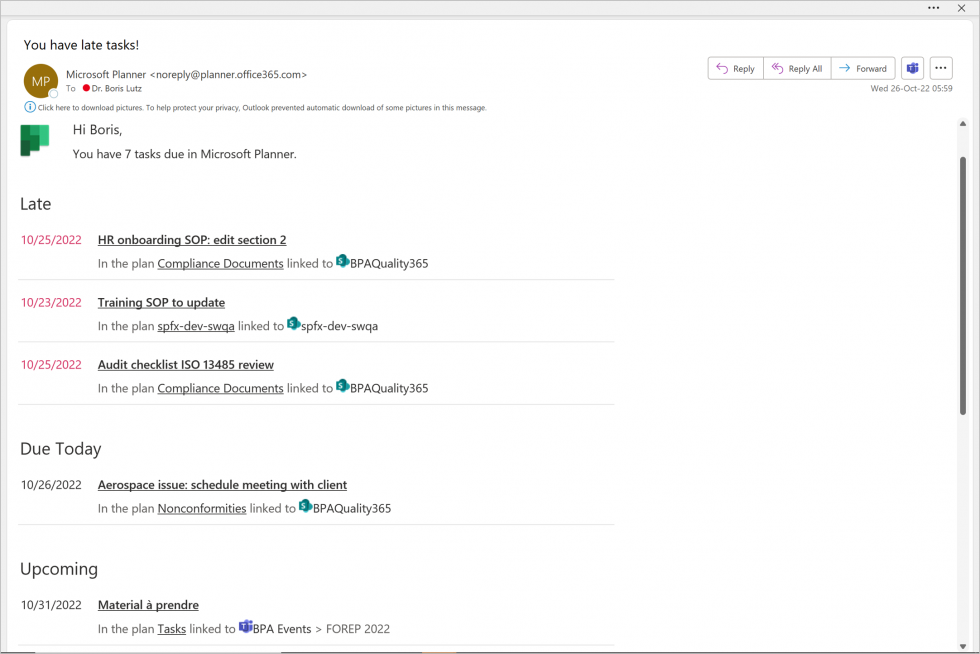Click the SharePoint icon next to spfx-dev-swqa
This screenshot has width=980, height=654.
(x=294, y=323)
